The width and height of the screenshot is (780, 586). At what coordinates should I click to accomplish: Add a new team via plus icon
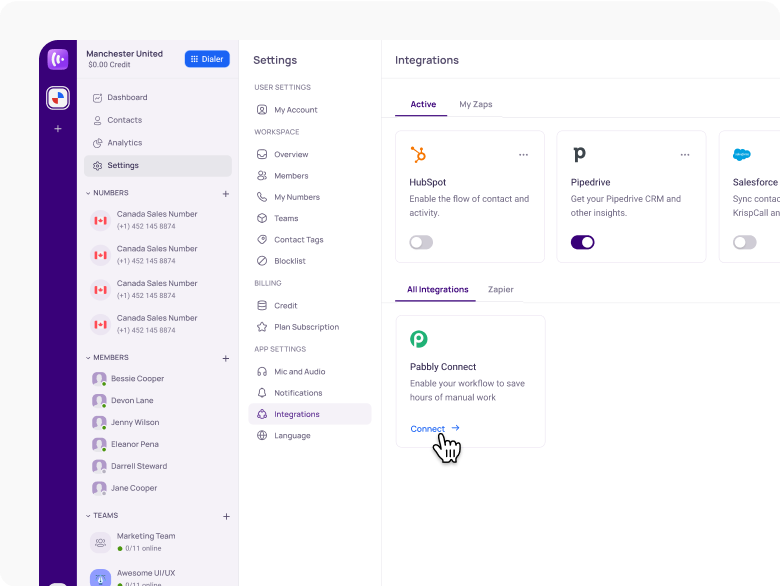(x=226, y=516)
